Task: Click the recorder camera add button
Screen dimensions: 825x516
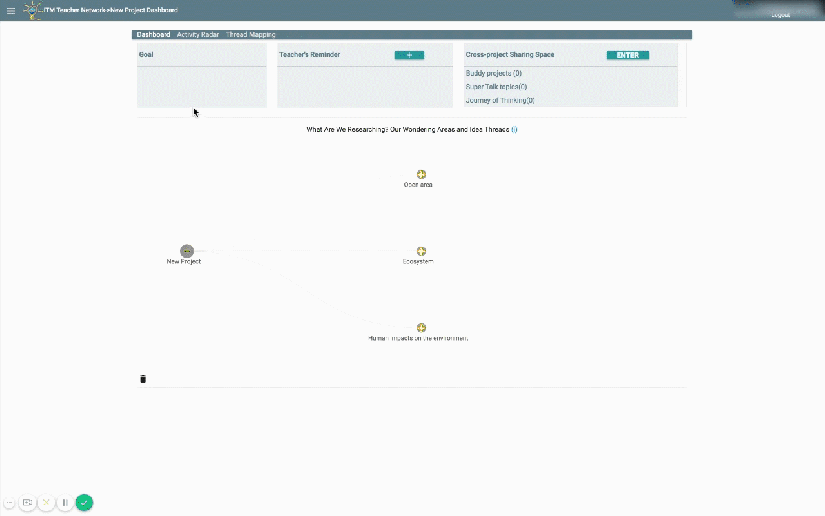Action: [x=27, y=503]
